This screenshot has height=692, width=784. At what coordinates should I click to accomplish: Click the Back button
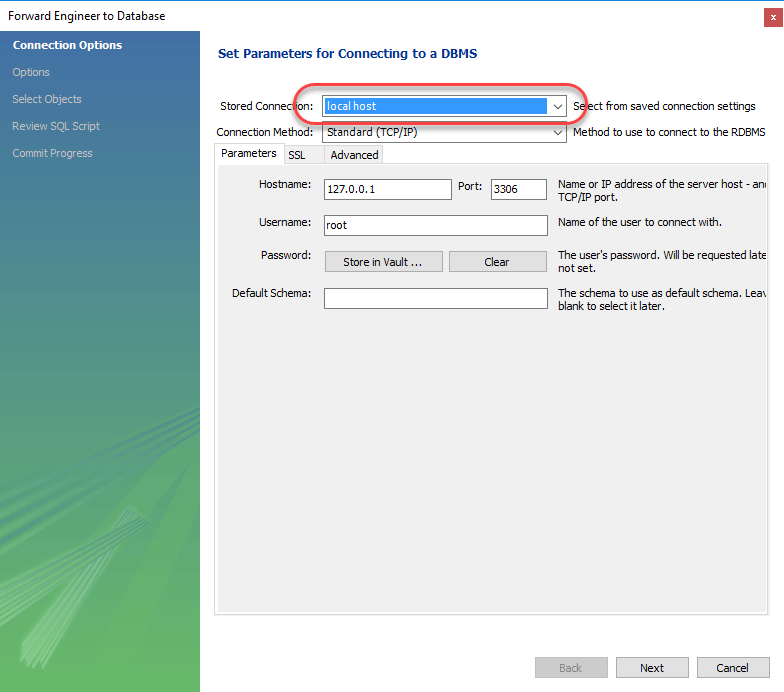click(x=571, y=668)
